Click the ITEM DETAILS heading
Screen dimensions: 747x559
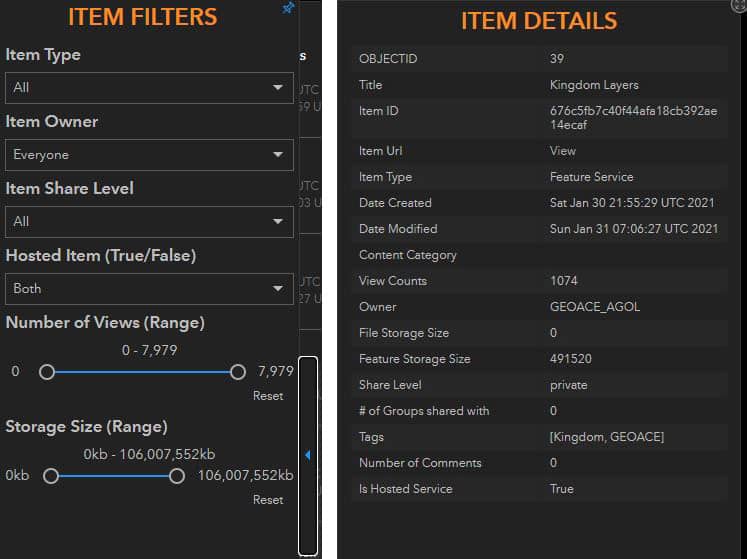tap(539, 21)
